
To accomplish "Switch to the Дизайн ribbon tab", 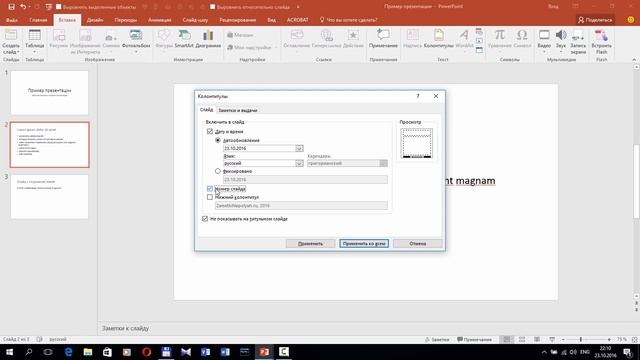I will [x=95, y=20].
